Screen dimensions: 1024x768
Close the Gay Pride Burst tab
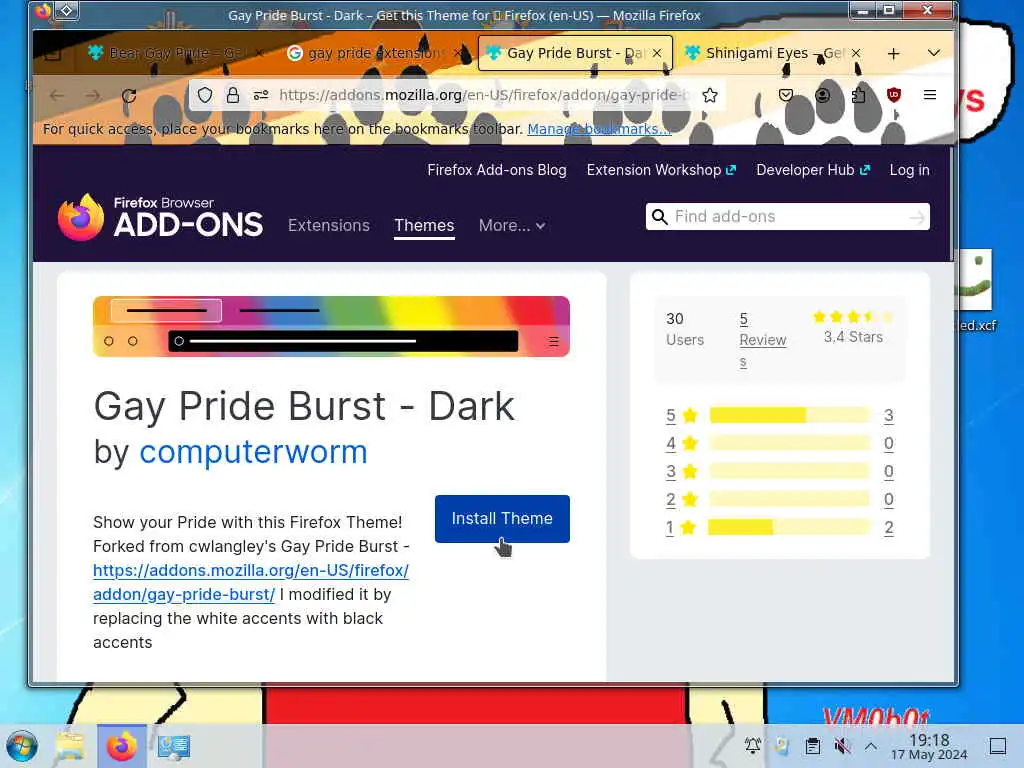pyautogui.click(x=658, y=53)
